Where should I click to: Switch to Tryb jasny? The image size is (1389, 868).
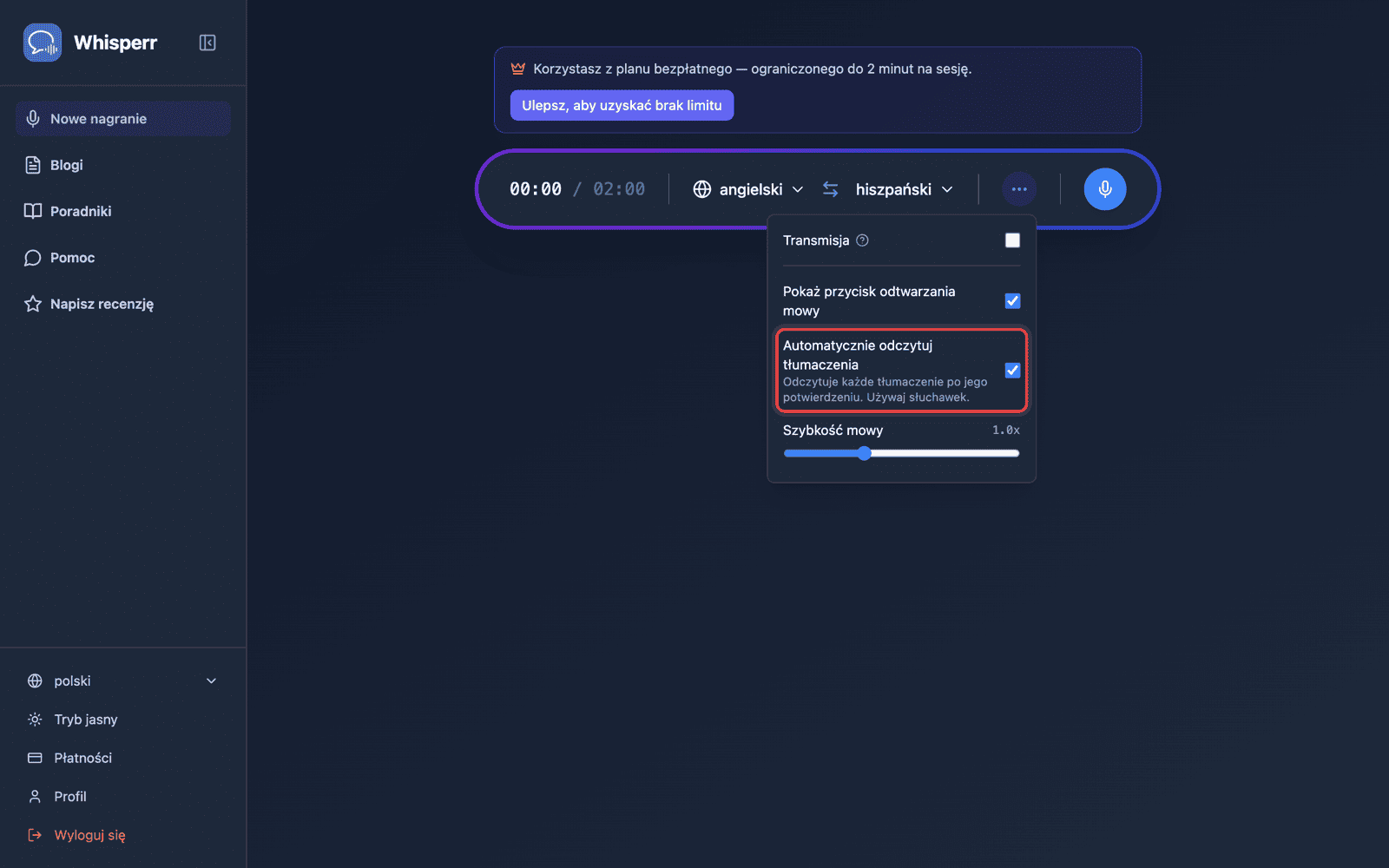pos(122,720)
